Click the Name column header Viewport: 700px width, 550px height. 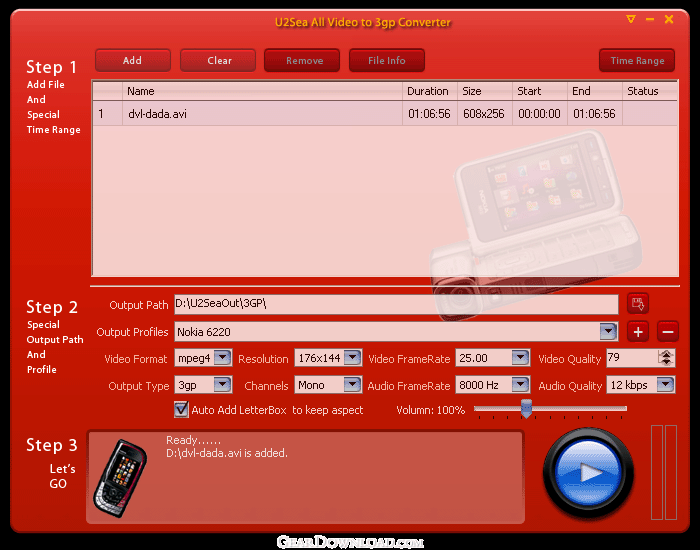[x=262, y=91]
